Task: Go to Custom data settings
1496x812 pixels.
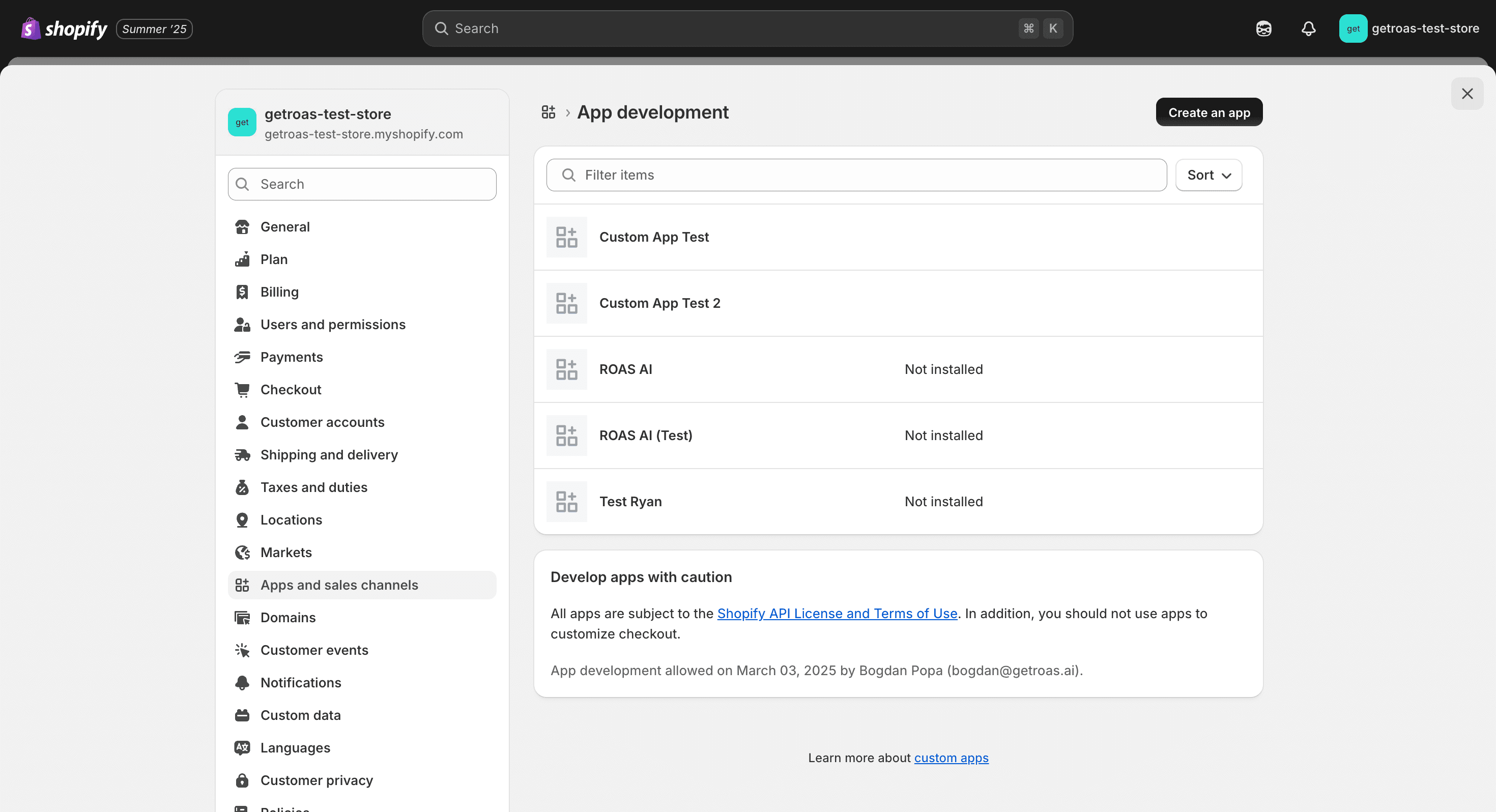Action: click(362, 715)
